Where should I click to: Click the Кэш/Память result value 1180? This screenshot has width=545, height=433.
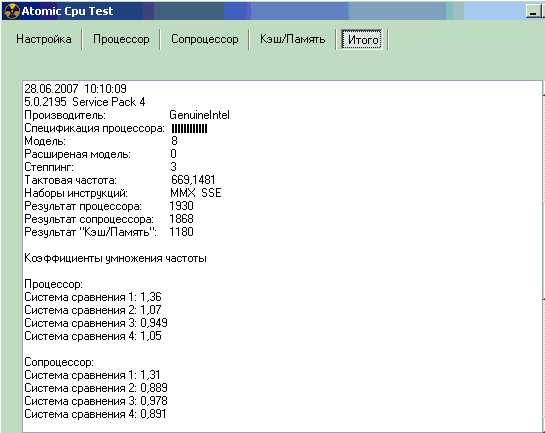pyautogui.click(x=181, y=232)
